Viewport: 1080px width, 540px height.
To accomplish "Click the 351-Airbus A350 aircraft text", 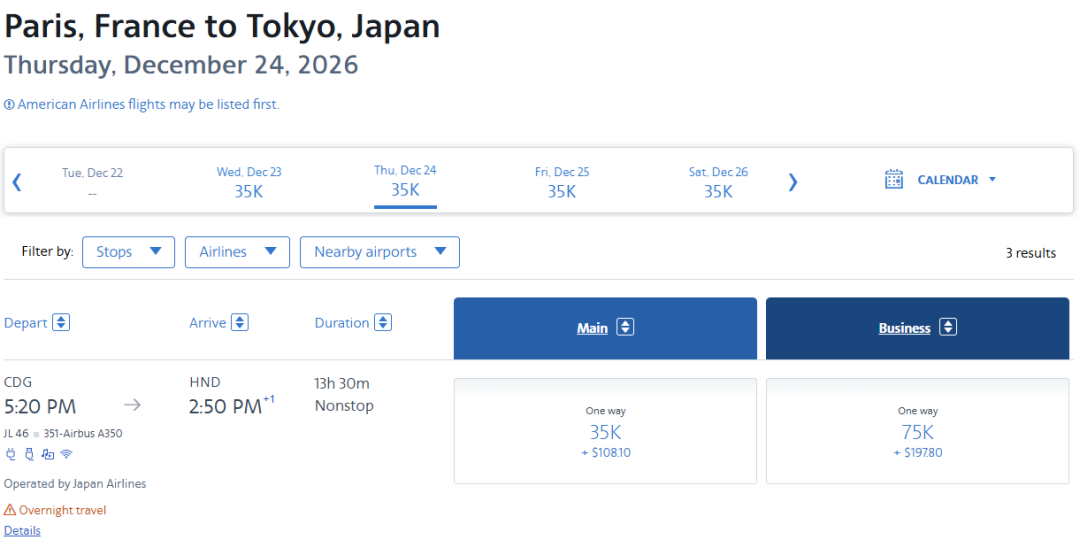I will [x=83, y=434].
